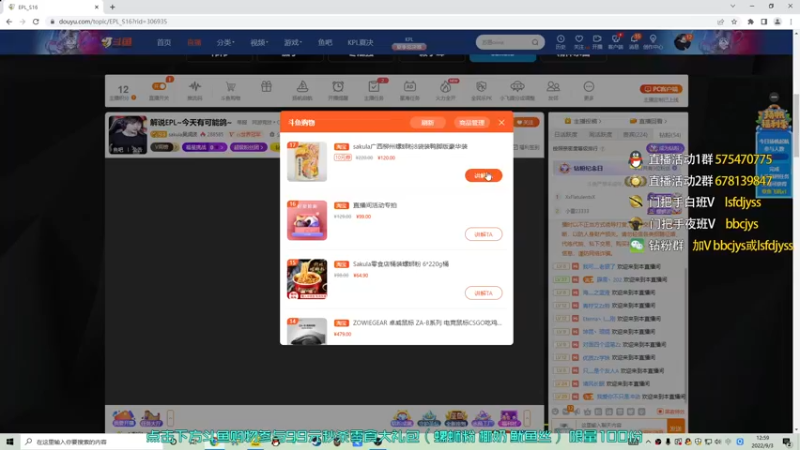Switch to 日活跃度 ranking tab

(565, 135)
